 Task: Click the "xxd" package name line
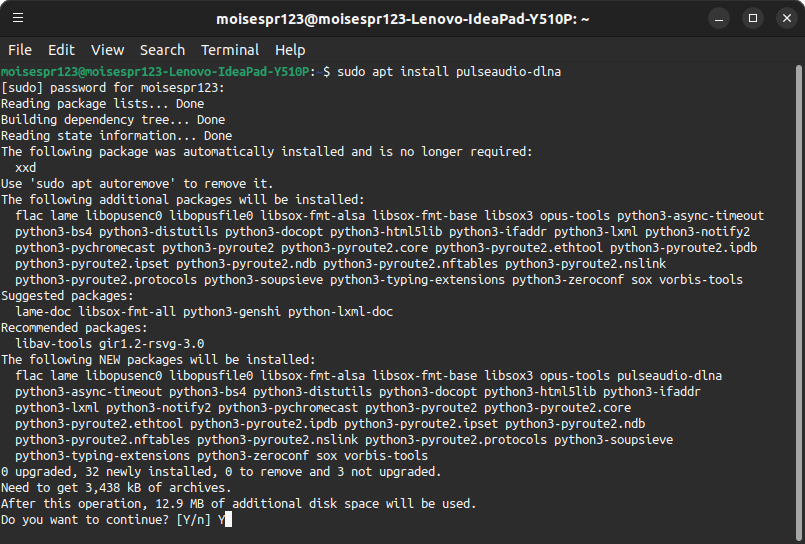point(26,168)
